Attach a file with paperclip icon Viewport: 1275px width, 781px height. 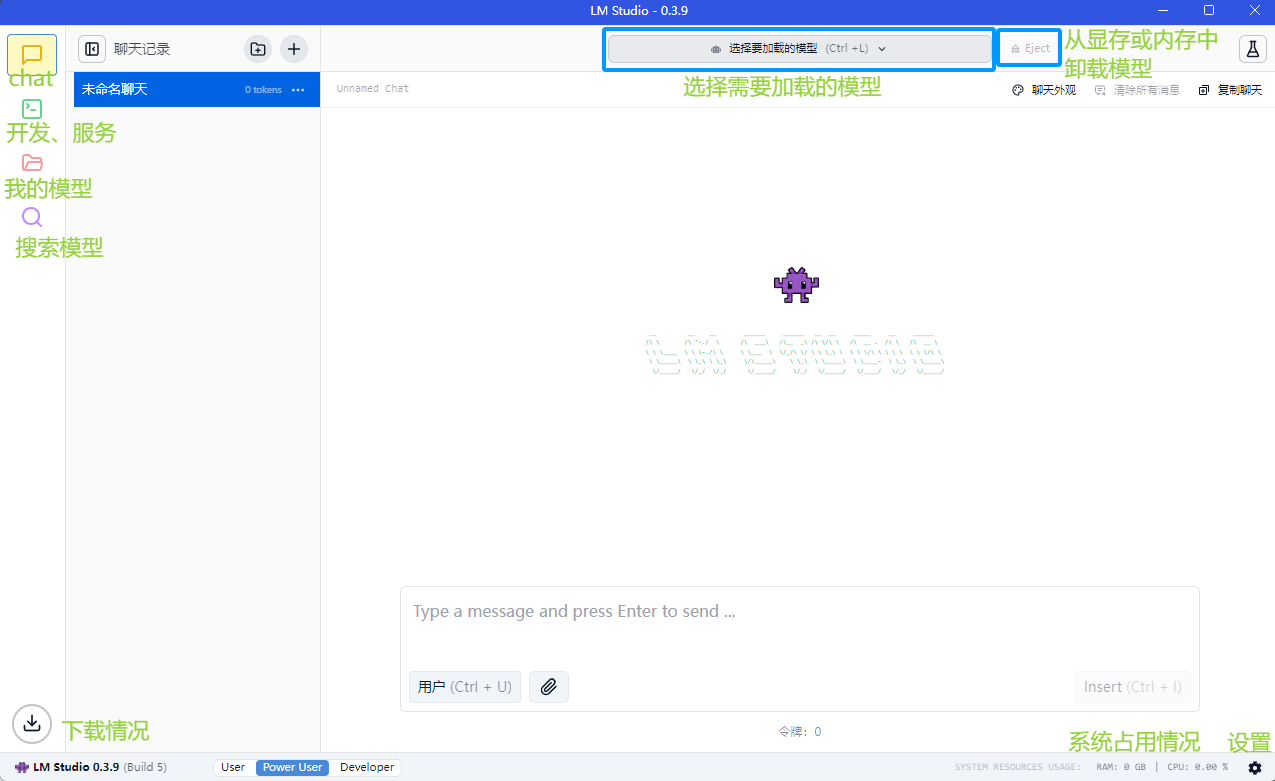[x=549, y=687]
